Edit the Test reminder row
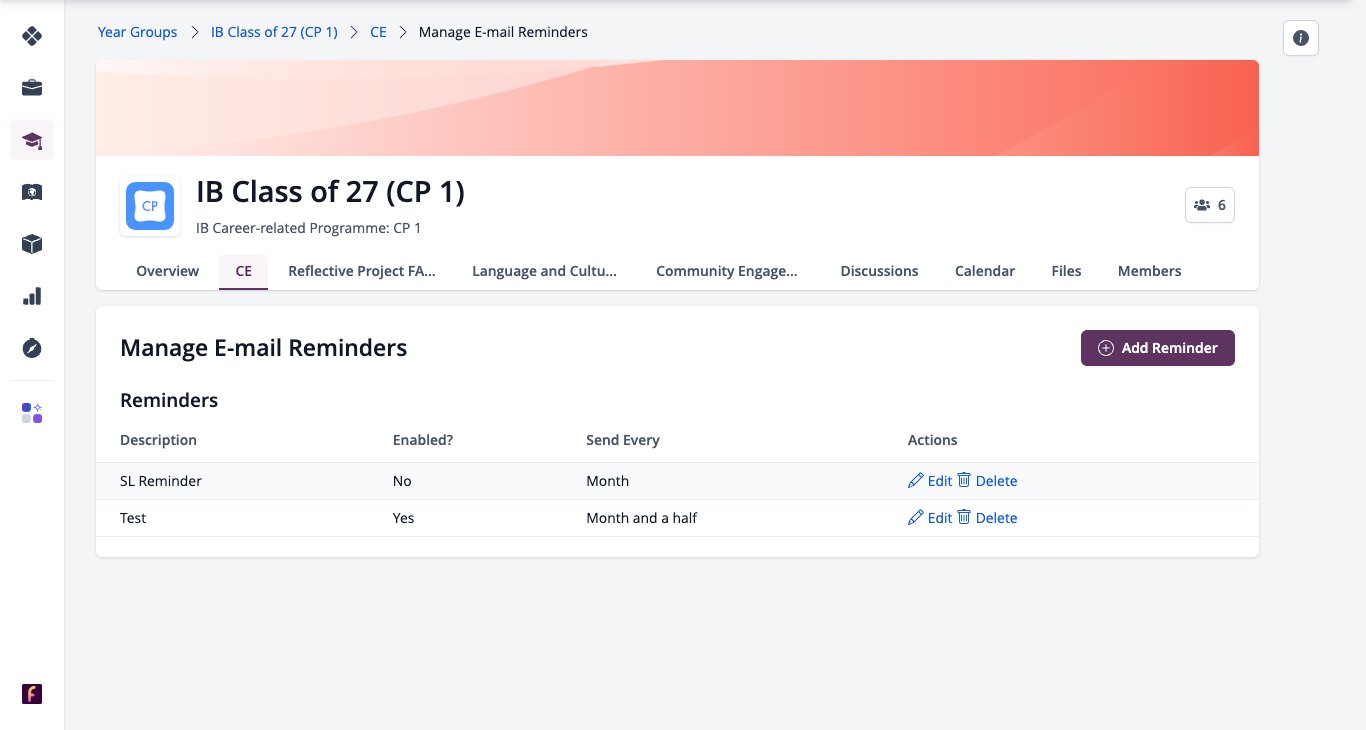 tap(930, 518)
